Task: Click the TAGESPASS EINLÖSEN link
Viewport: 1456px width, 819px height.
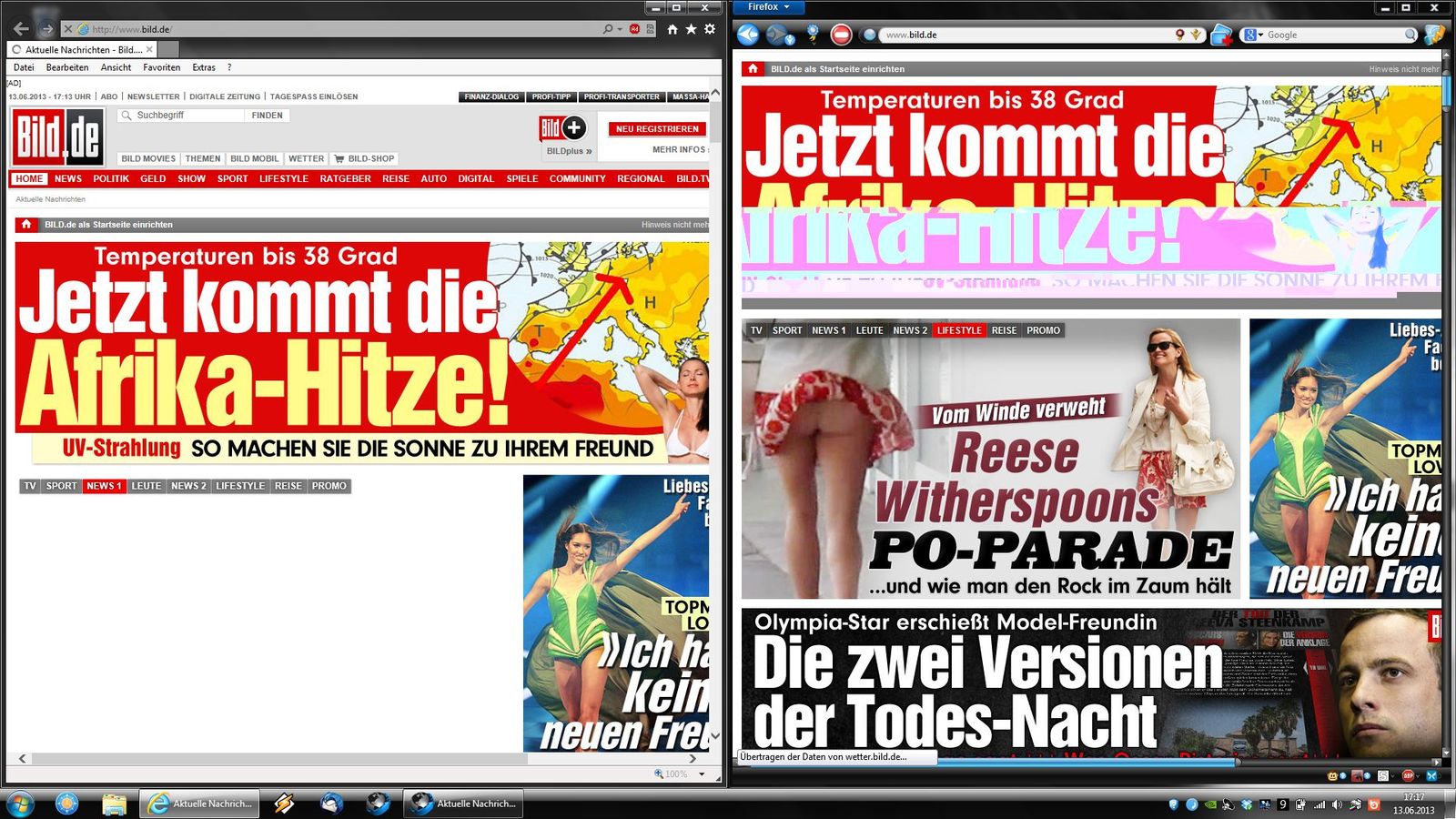Action: click(314, 96)
